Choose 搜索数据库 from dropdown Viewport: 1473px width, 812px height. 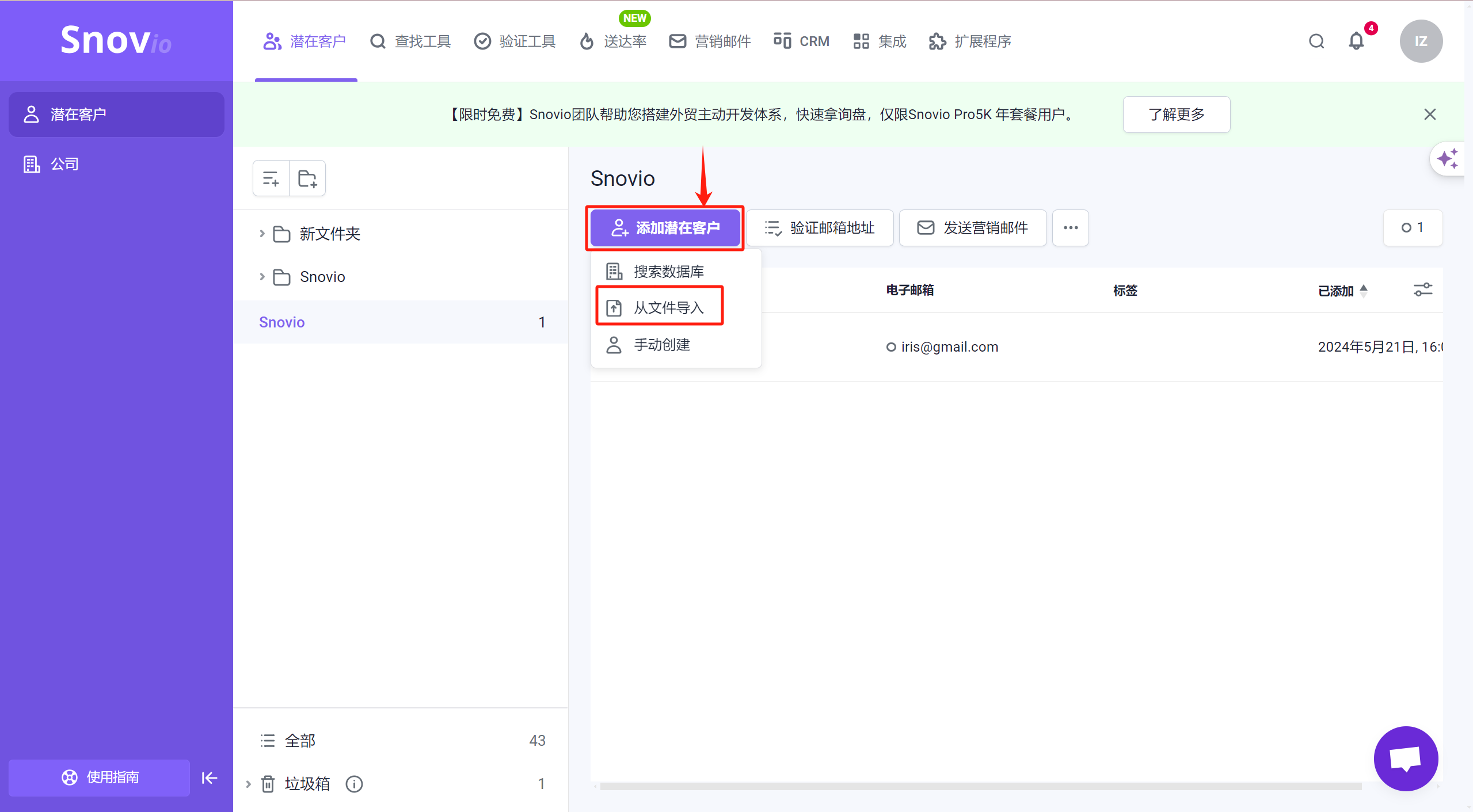pos(676,271)
